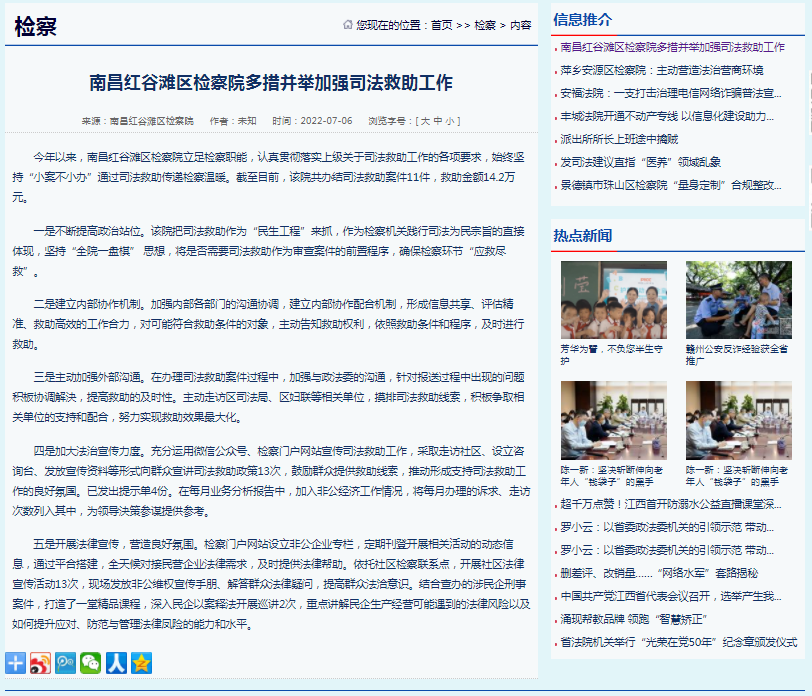The height and width of the screenshot is (696, 812).
Task: Click the home icon in the breadcrumb
Action: pos(347,24)
